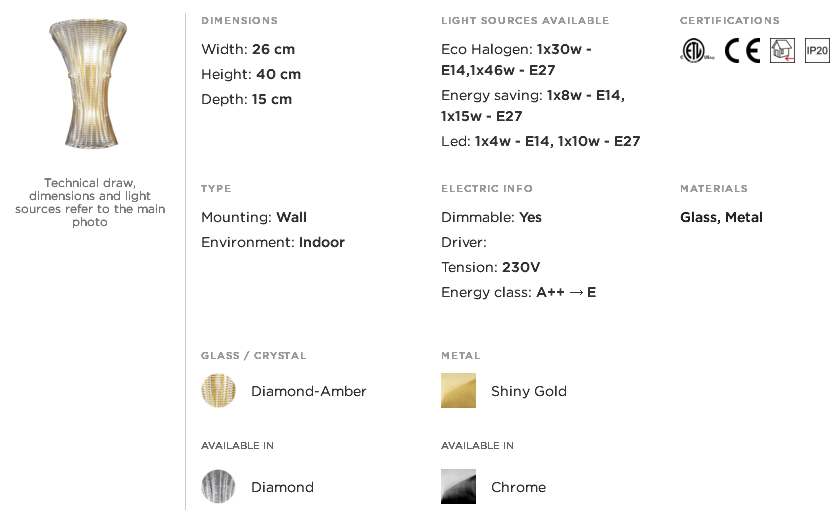Click the ETL certification icon

click(697, 51)
